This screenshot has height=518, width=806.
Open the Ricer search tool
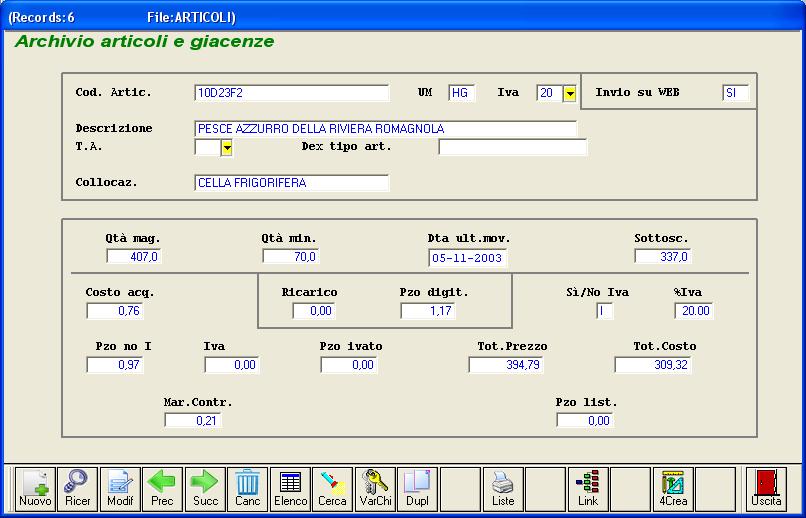click(x=78, y=489)
